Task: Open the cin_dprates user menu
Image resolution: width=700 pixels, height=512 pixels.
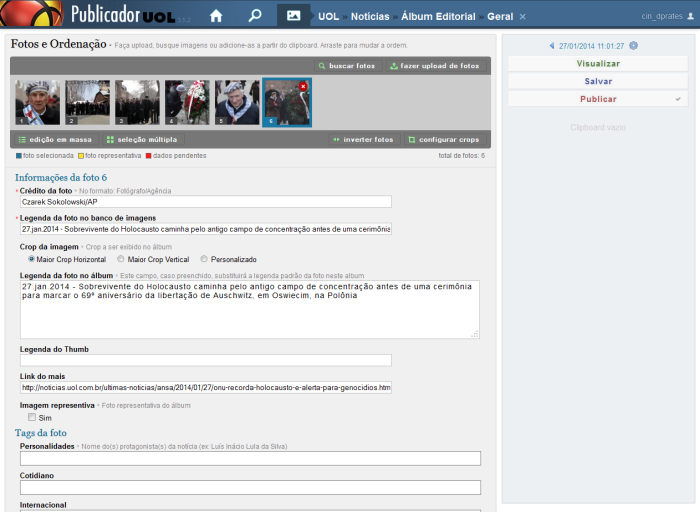Action: click(662, 17)
